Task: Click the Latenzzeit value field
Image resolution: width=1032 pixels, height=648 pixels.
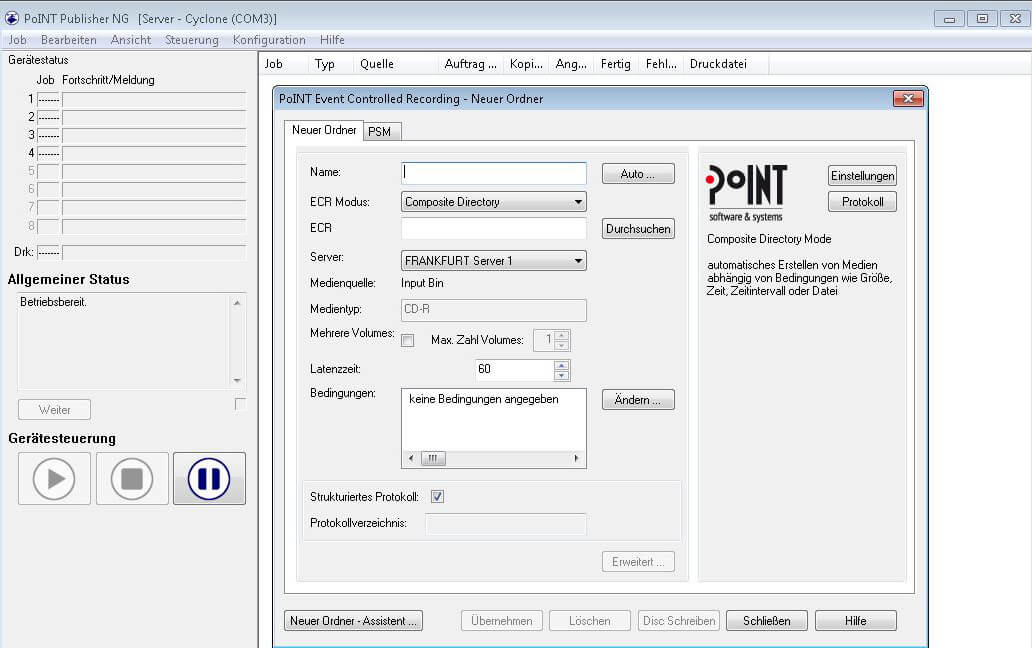Action: point(515,370)
